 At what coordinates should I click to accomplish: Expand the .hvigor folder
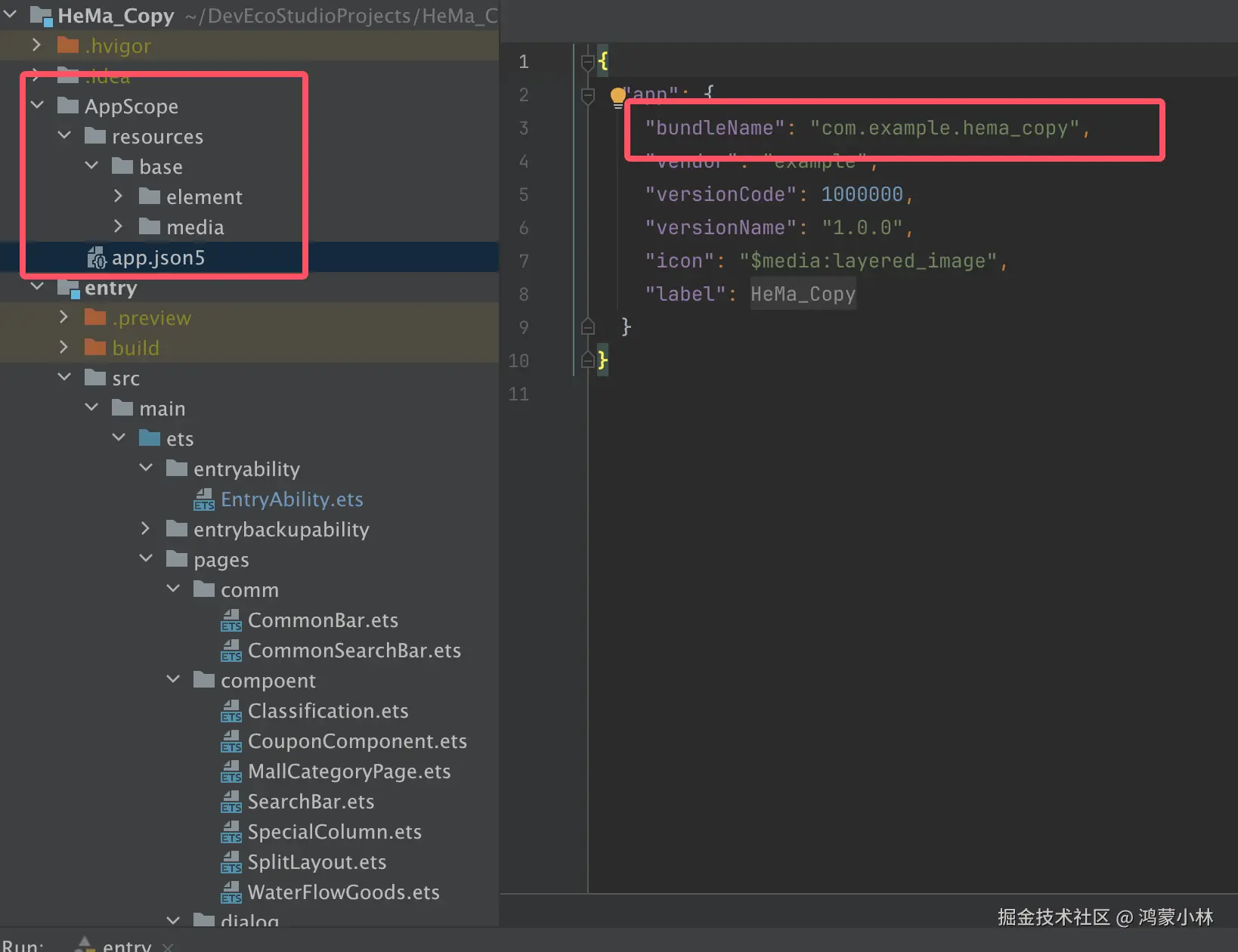tap(37, 45)
